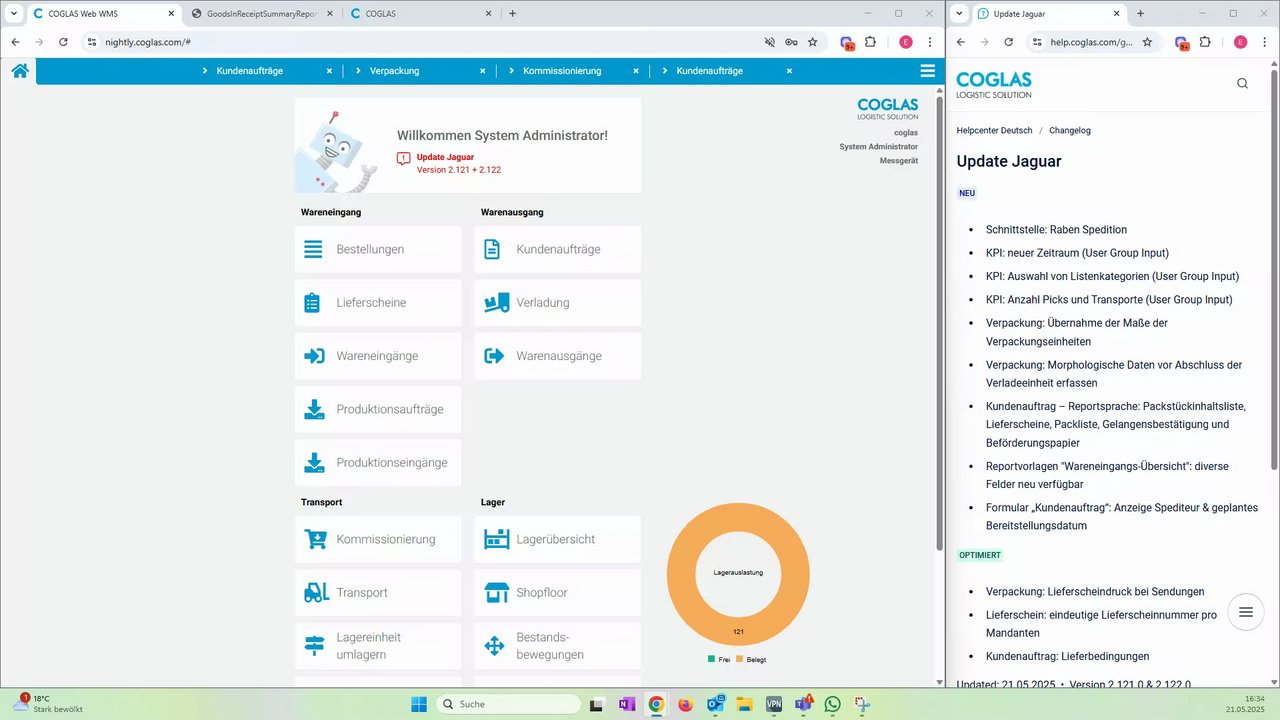Expand the Kommissionierung tab chevron
Screen dimensions: 1280x720
pos(511,71)
